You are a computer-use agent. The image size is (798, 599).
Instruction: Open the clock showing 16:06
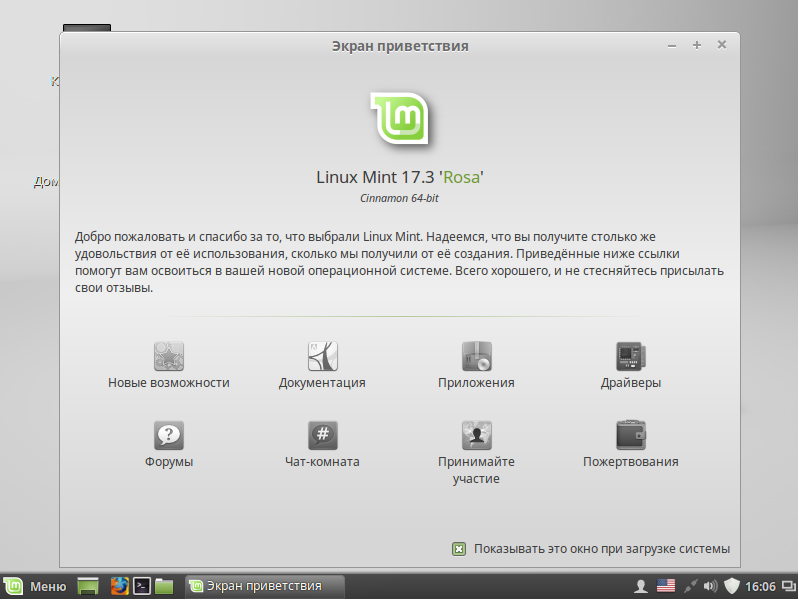pyautogui.click(x=760, y=587)
